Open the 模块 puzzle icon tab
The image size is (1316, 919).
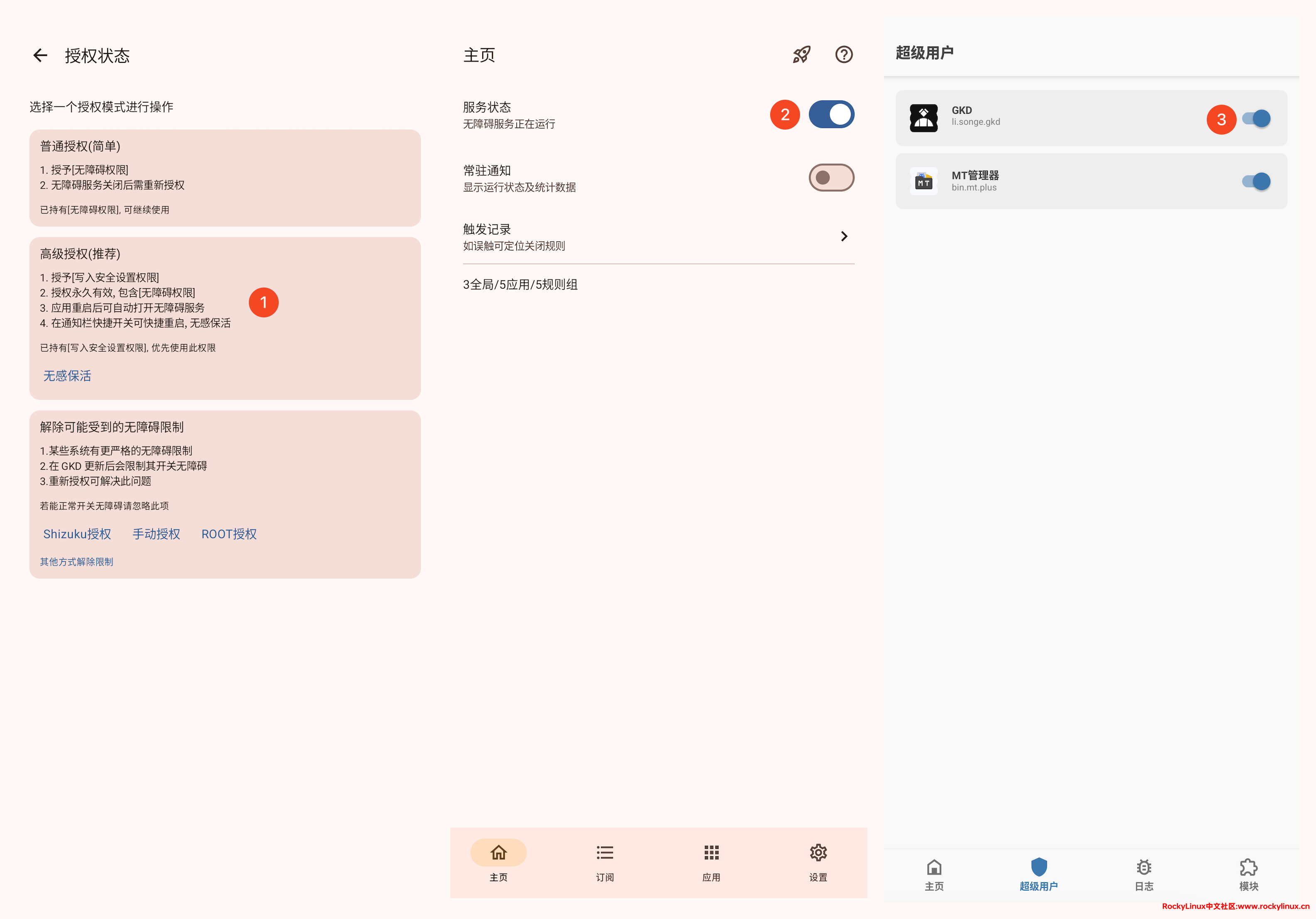[1248, 867]
